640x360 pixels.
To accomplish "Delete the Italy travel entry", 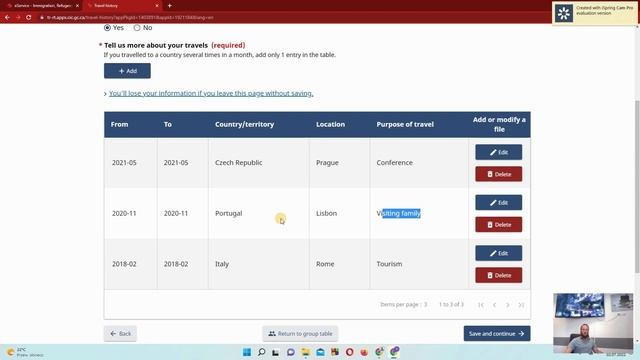I will (498, 275).
